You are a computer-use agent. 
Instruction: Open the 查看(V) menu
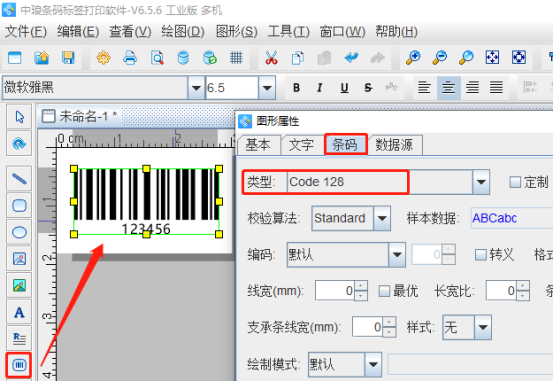point(130,32)
